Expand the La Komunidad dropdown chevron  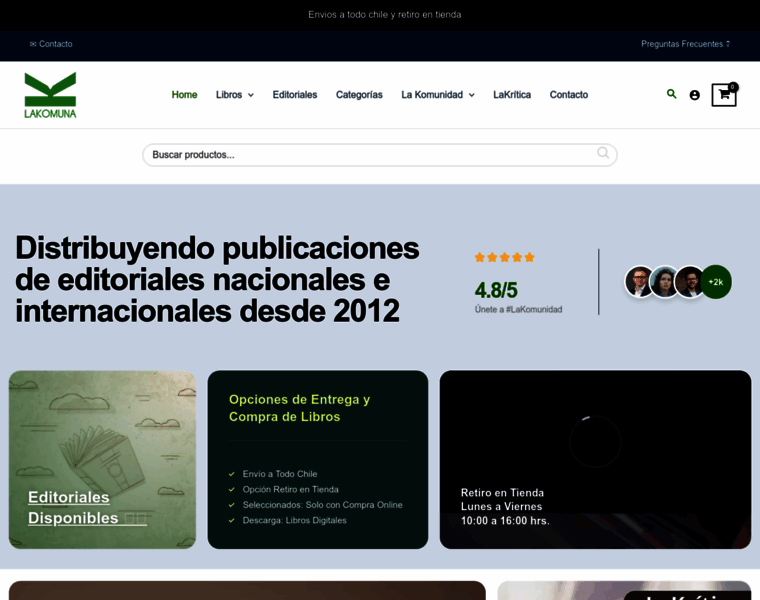pyautogui.click(x=472, y=95)
